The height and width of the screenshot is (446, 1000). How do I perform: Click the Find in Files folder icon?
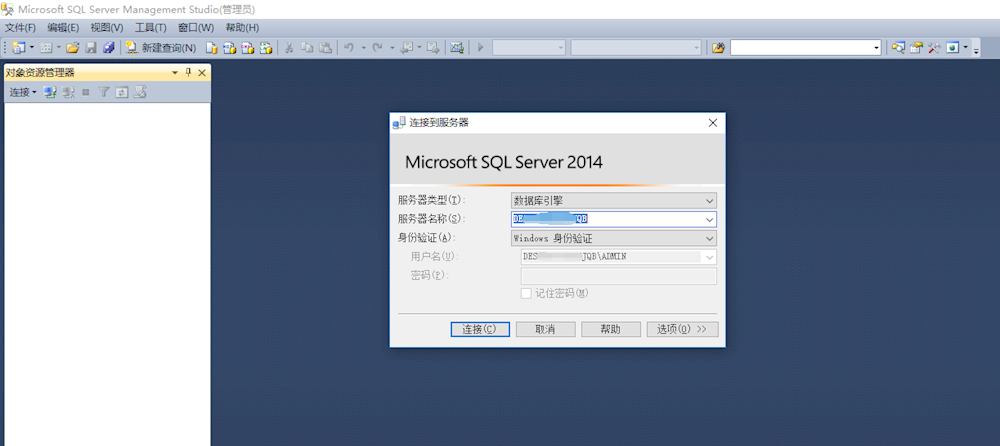pos(718,47)
